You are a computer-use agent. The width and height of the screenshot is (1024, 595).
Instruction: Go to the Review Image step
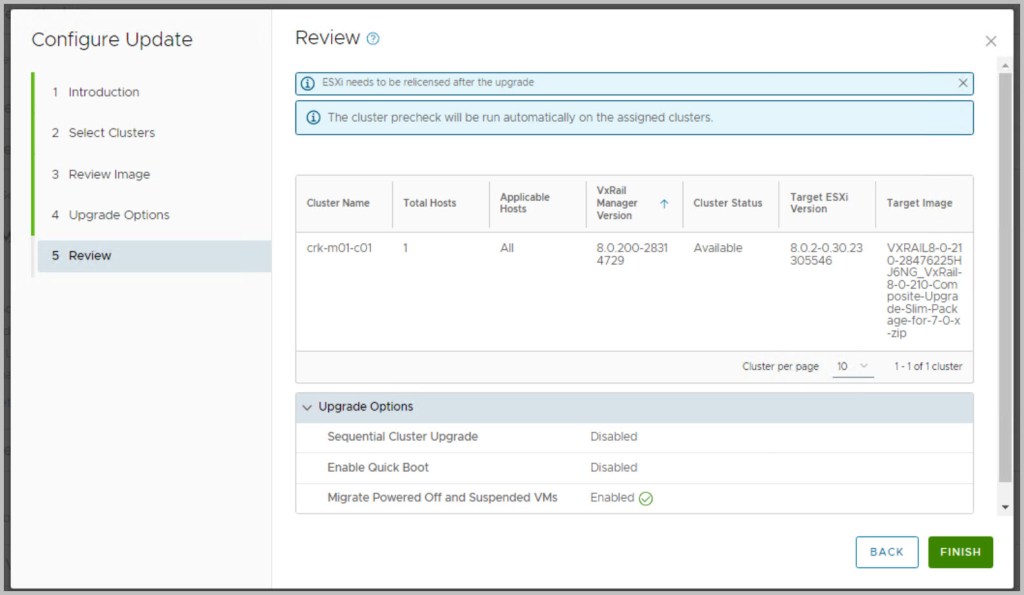pos(108,174)
